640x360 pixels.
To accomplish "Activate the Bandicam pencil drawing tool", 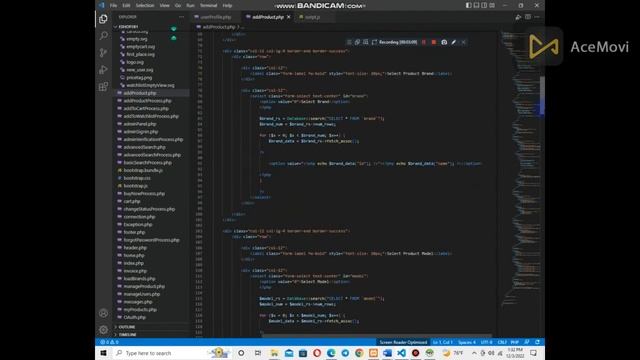I will click(x=454, y=42).
